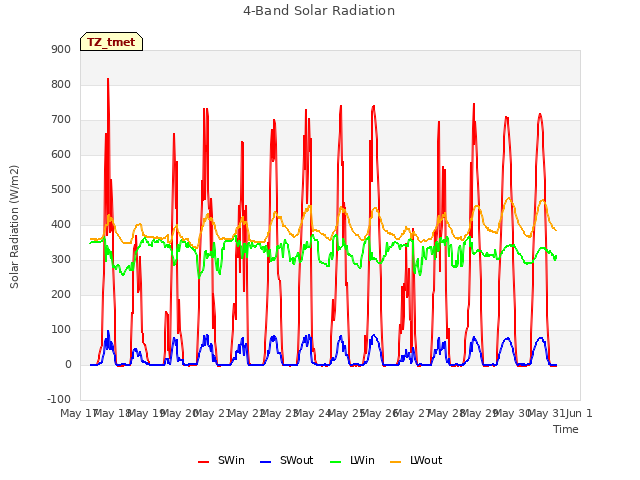Viewport: 640px width, 480px height.
Task: Click the 200 y-axis tick label
Action: tap(61, 294)
